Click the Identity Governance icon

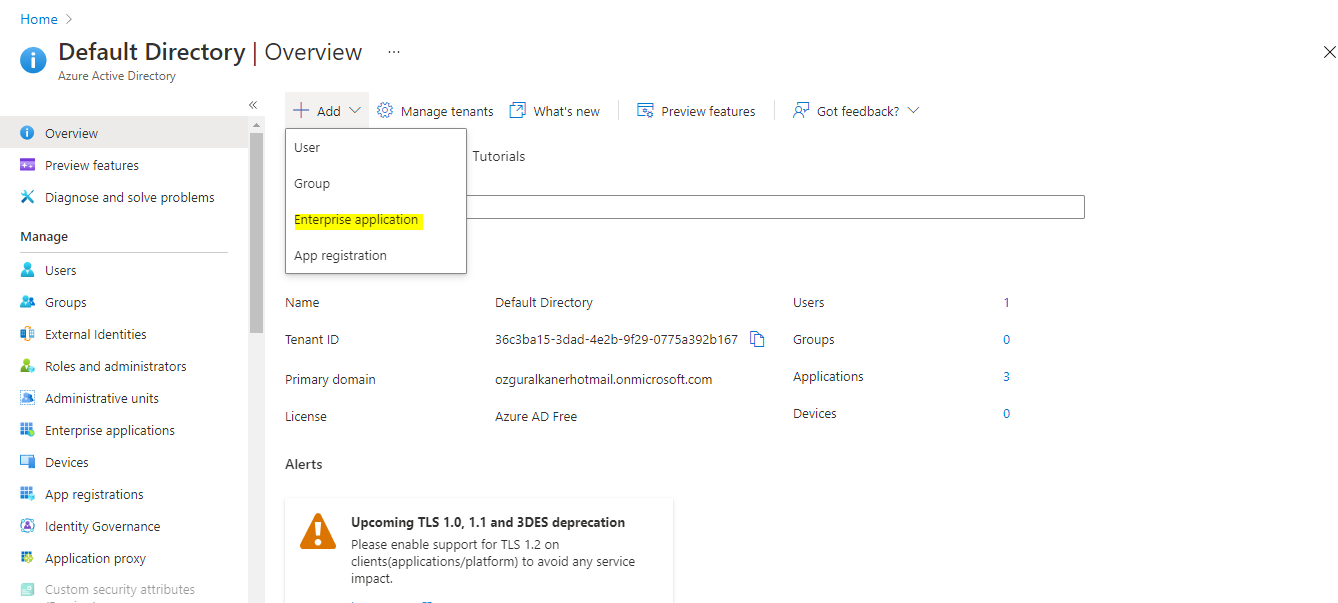[x=27, y=526]
